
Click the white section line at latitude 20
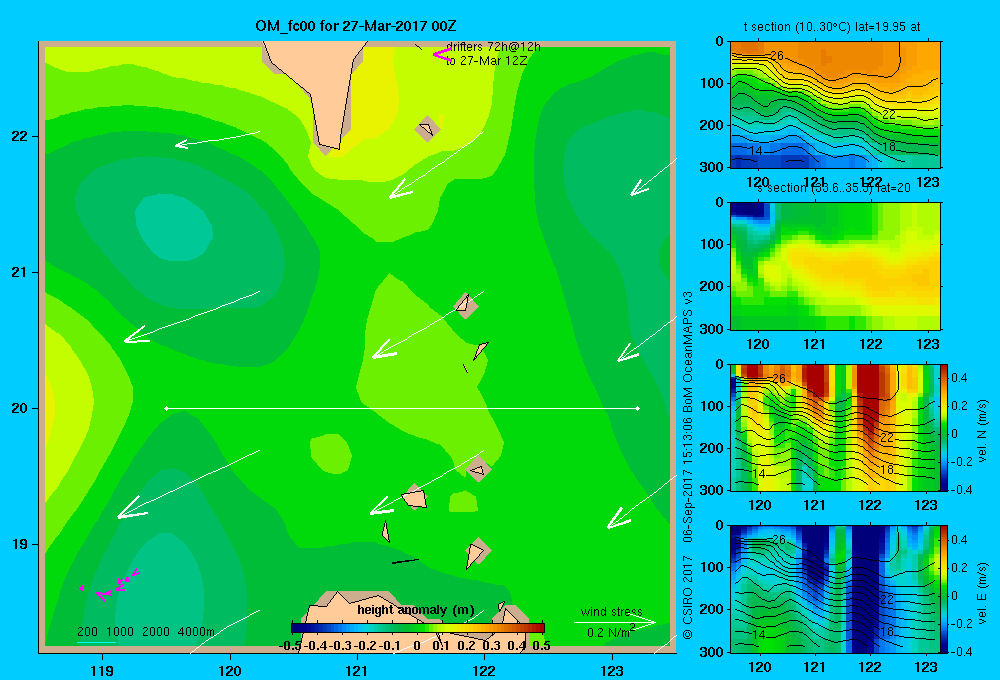pos(402,408)
